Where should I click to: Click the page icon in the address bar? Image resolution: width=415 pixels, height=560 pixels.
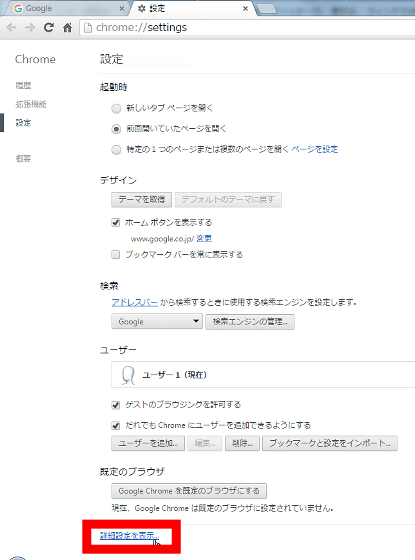[x=88, y=28]
